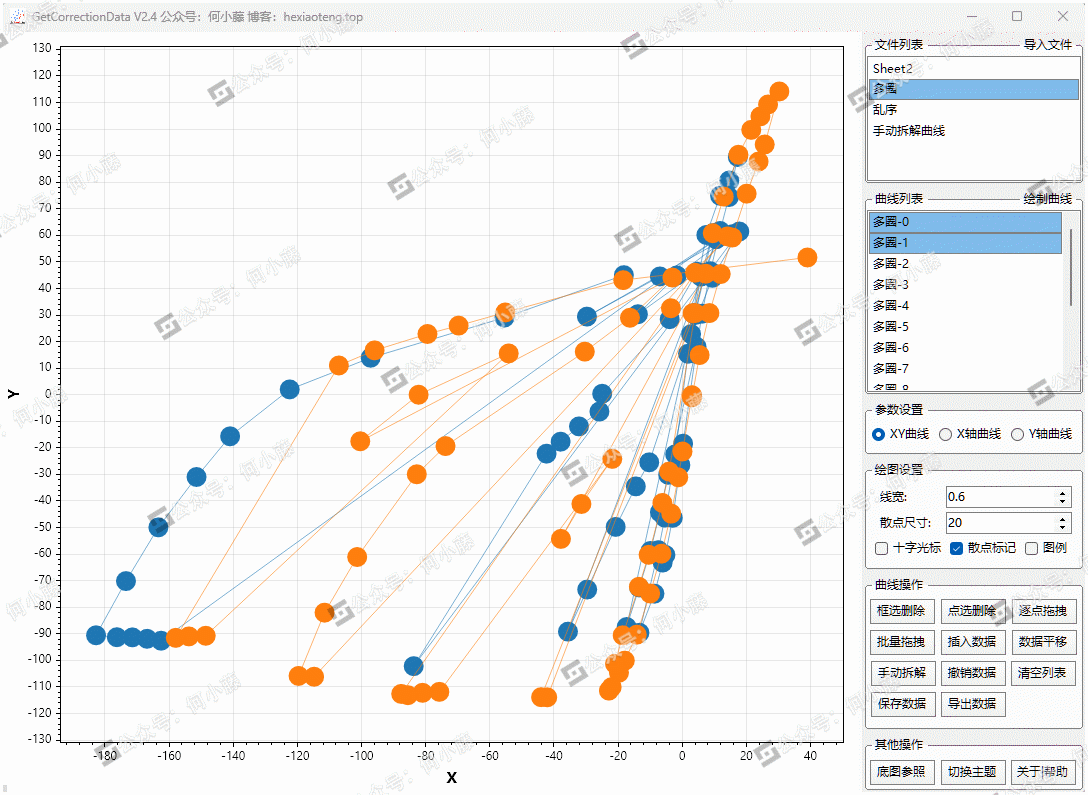Enable the 十字光标 crosshair checkbox
The image size is (1088, 795).
click(881, 548)
